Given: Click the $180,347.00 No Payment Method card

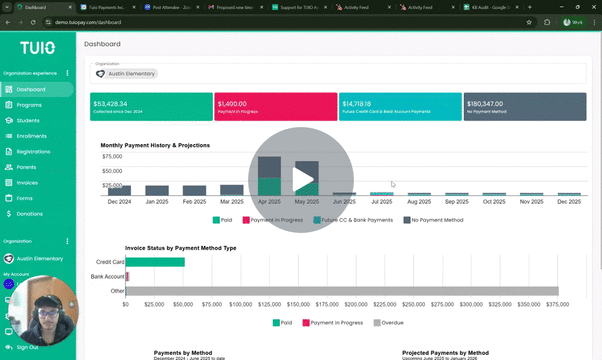Looking at the screenshot, I should point(525,107).
